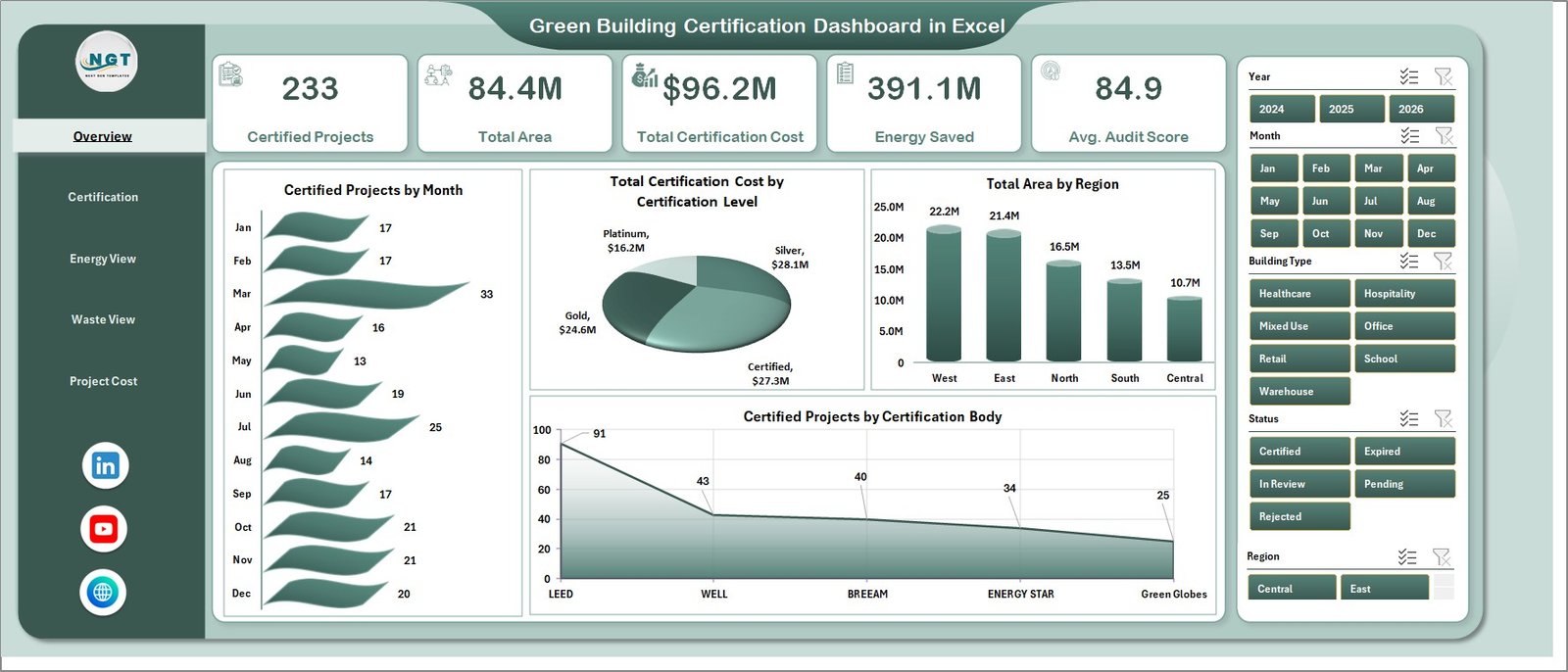Click 'Certified Projects by Certification Body' title
This screenshot has height=672, width=1568.
click(x=872, y=416)
